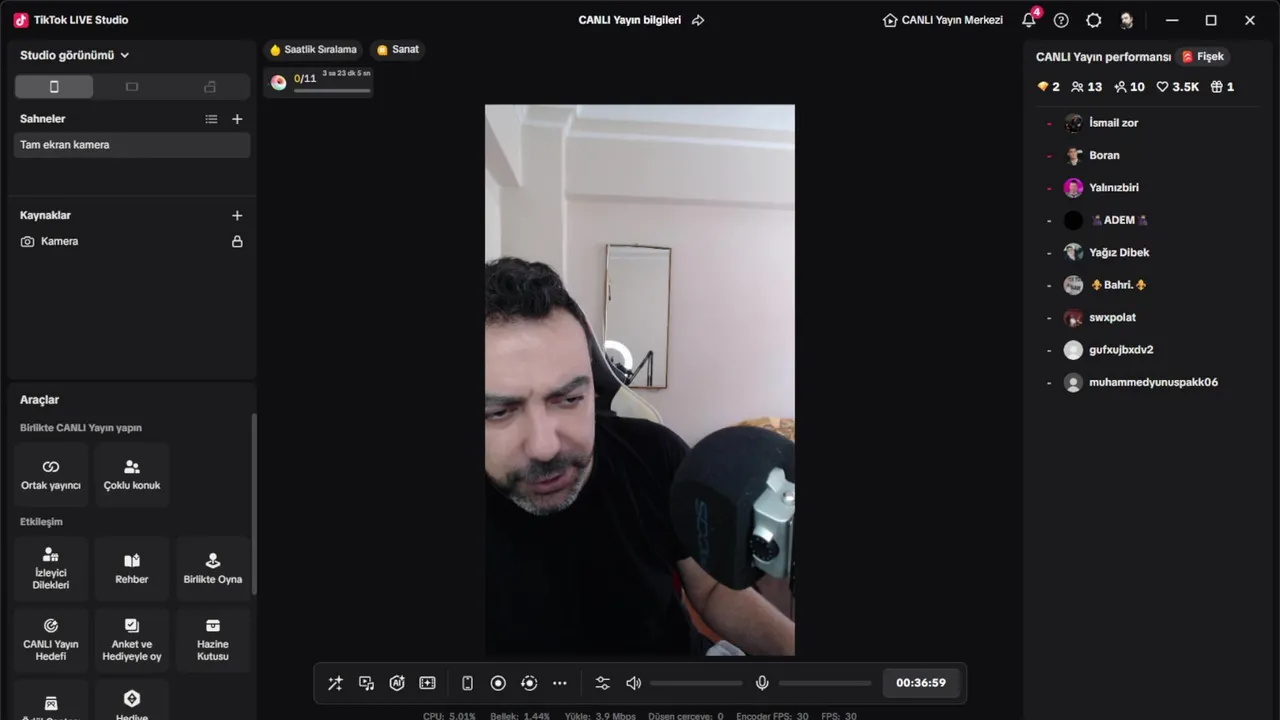The height and width of the screenshot is (720, 1280).
Task: Expand the Studio görünümü dropdown
Action: [75, 55]
